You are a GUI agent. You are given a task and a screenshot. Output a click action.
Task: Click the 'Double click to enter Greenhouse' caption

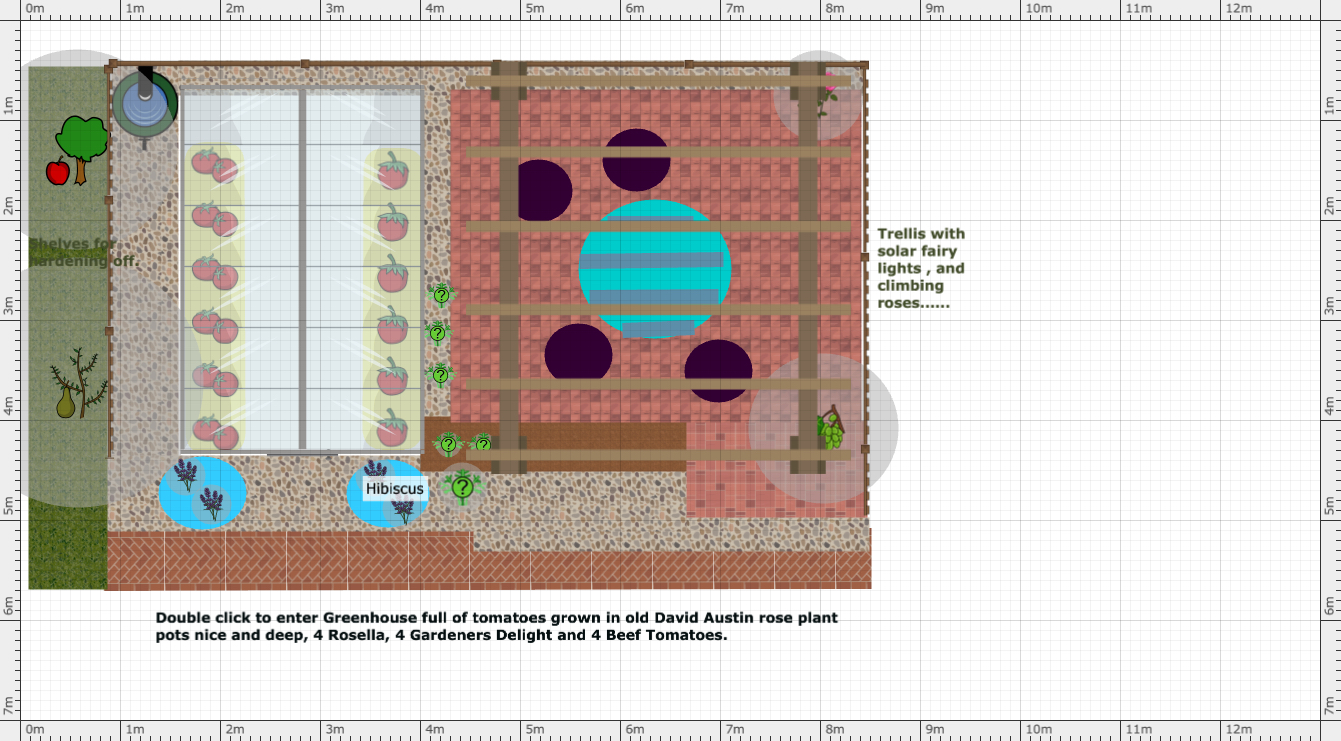pos(496,626)
